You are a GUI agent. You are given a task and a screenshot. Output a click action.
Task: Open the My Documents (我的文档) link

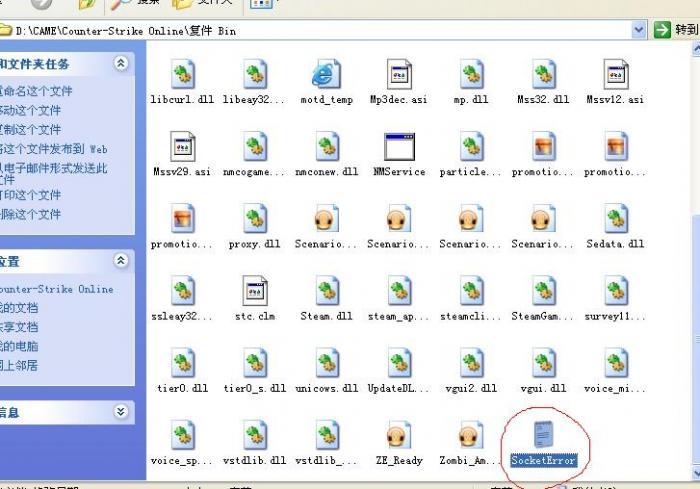[x=19, y=308]
